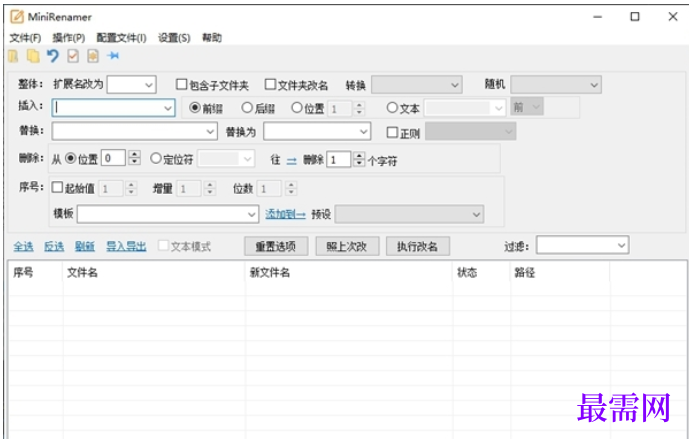Open the 文件(F) menu
This screenshot has height=439, width=689.
(x=25, y=38)
